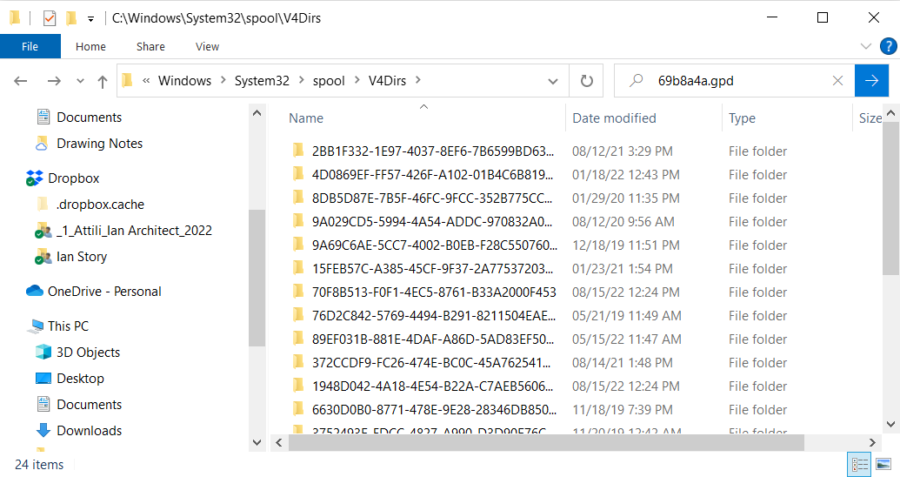Open the Home ribbon tab
Viewport: 900px width, 477px height.
tap(91, 46)
